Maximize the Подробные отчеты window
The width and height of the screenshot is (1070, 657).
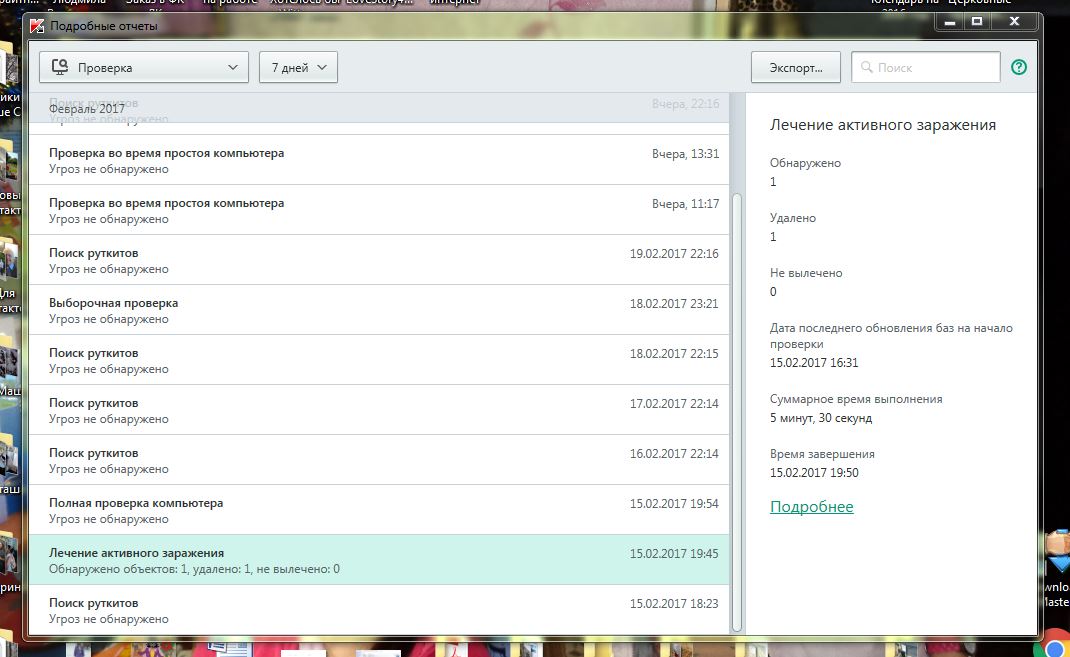tap(977, 21)
